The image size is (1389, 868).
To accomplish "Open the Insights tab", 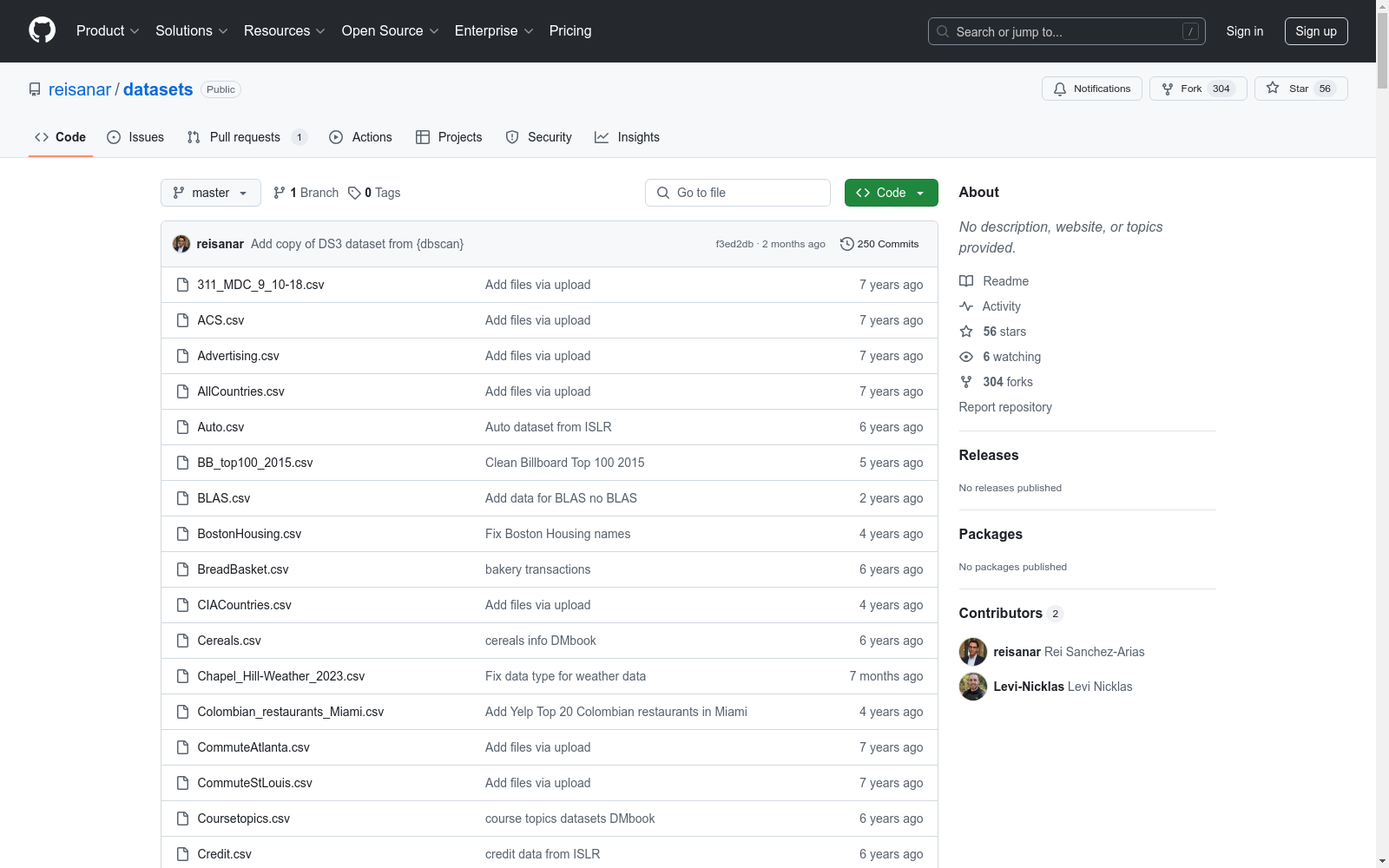I will point(628,137).
